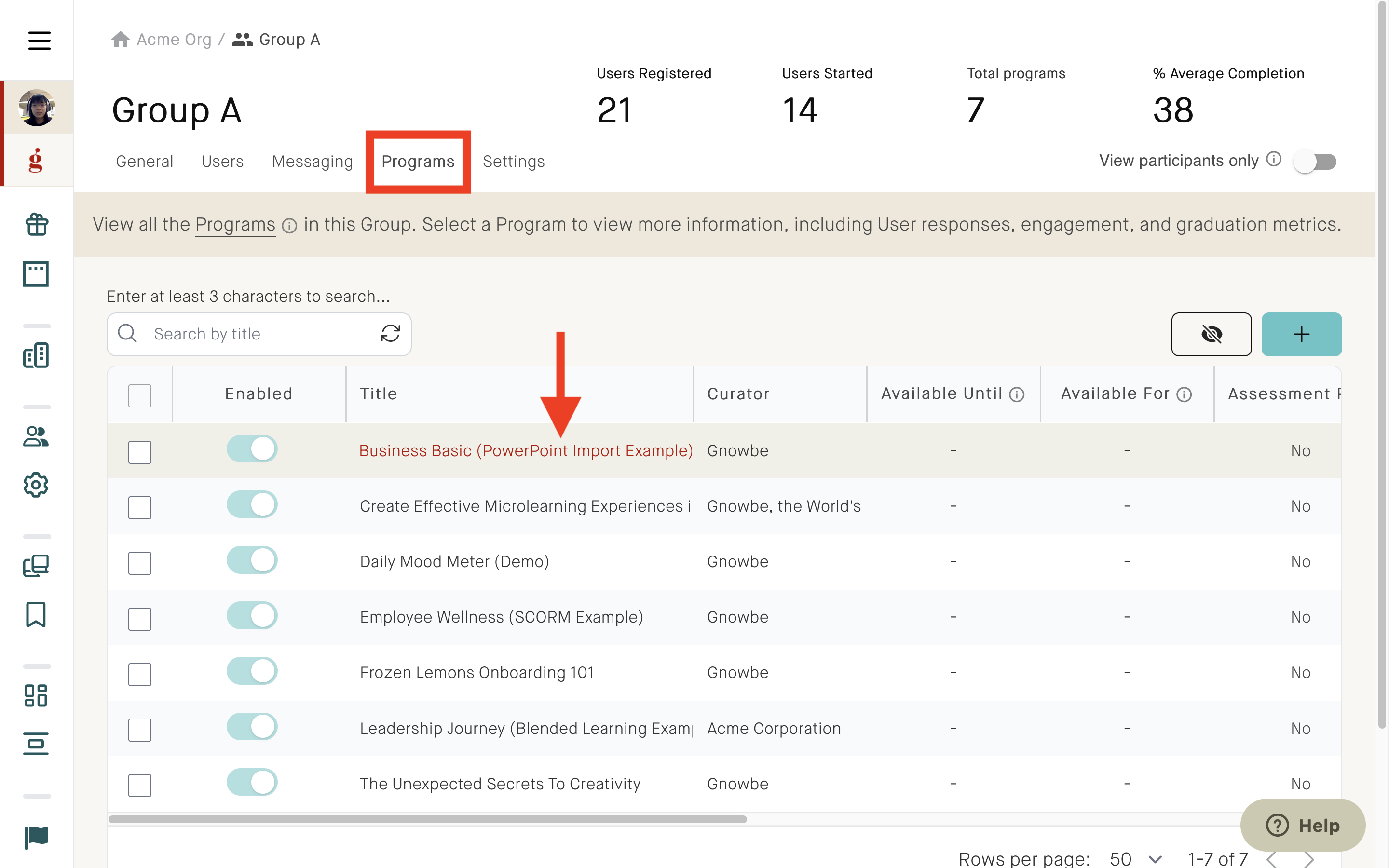Click the gift box sidebar icon

pyautogui.click(x=36, y=224)
